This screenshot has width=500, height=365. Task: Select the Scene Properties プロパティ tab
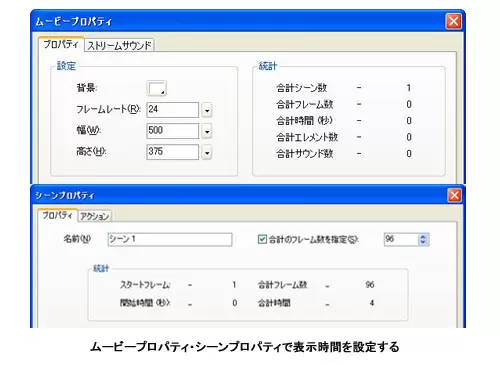point(57,215)
